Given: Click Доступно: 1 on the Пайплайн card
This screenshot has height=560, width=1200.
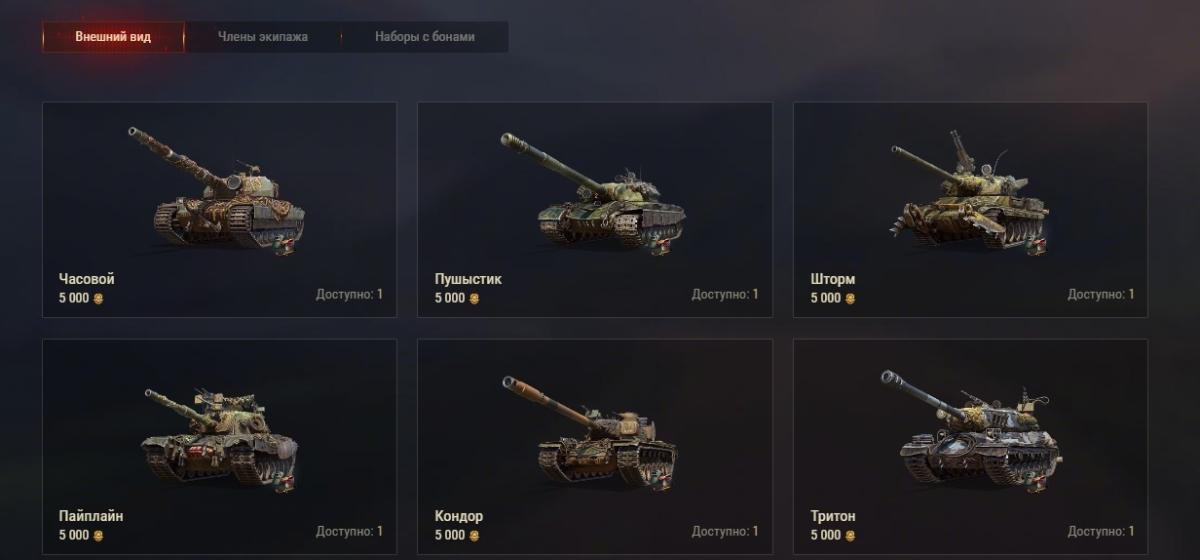Looking at the screenshot, I should [349, 531].
